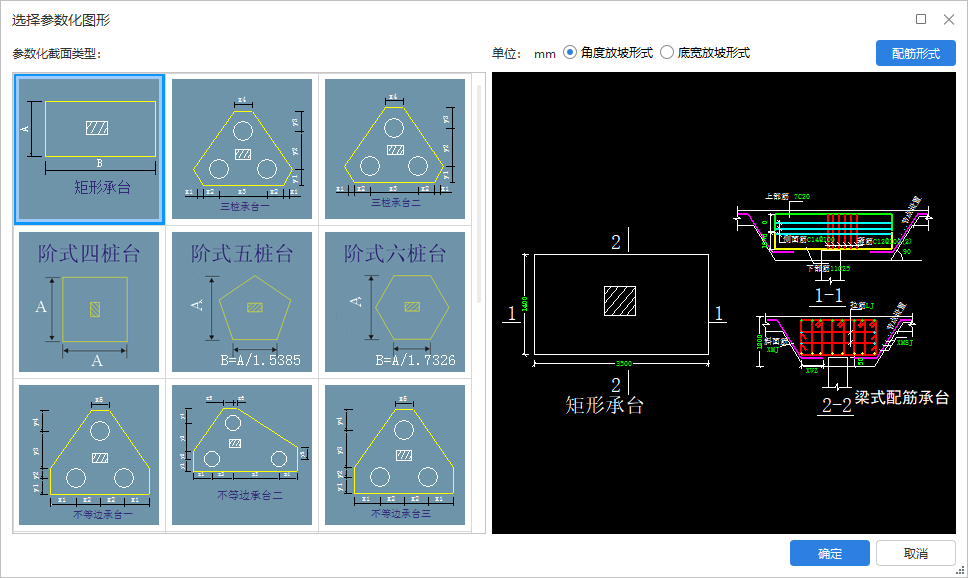Confirm with the 确定 button
Screen dimensions: 968x578
point(830,553)
